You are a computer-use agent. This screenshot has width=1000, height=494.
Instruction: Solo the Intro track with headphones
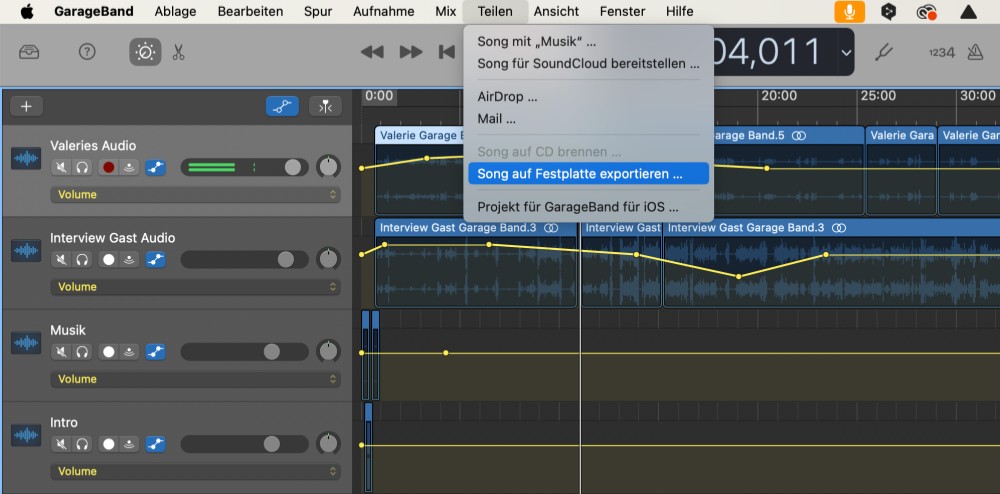(x=82, y=444)
